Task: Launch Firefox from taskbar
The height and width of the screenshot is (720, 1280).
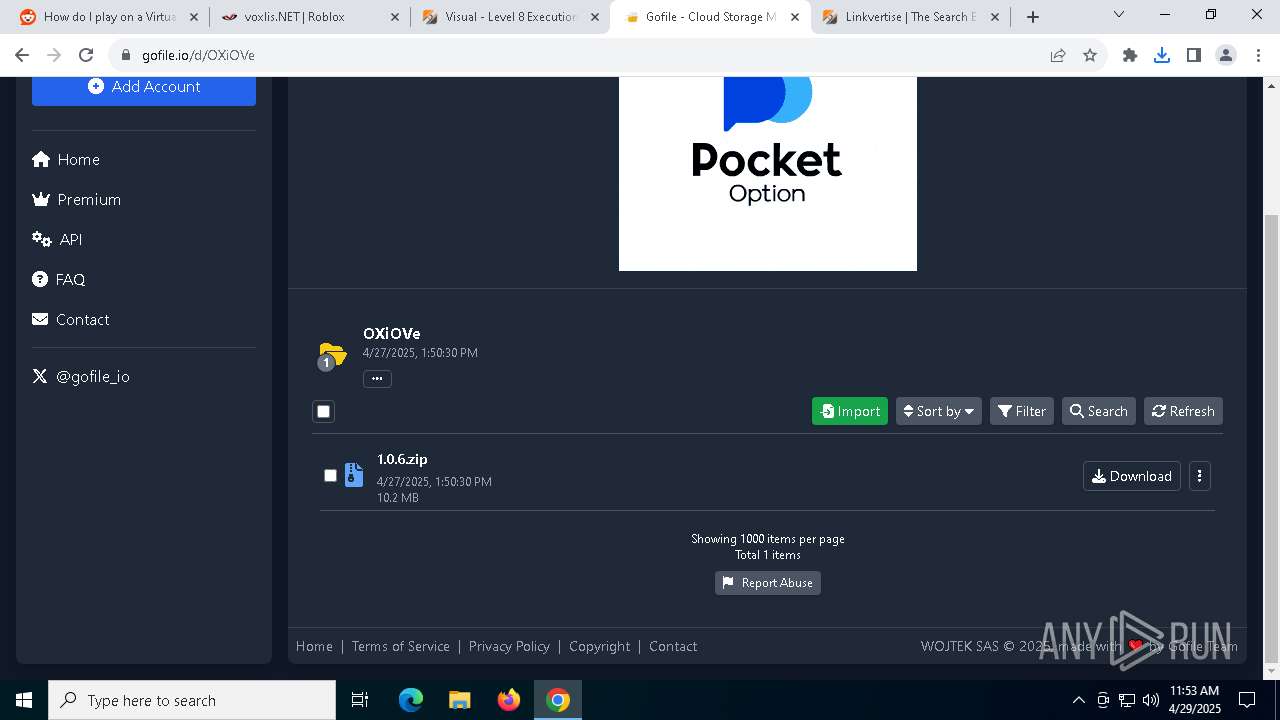Action: coord(509,700)
